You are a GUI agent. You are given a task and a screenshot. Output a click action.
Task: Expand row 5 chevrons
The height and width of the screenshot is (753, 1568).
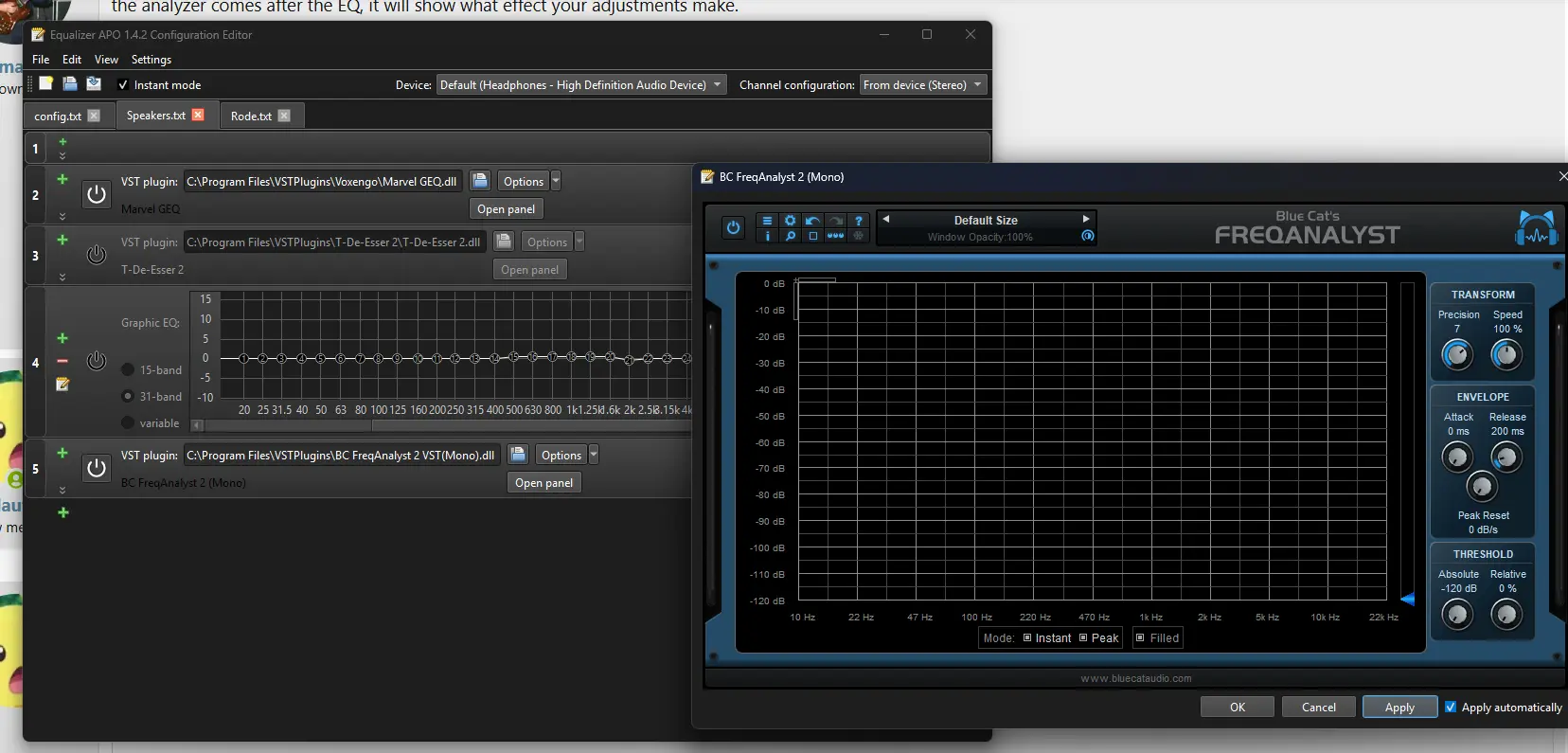pos(62,490)
